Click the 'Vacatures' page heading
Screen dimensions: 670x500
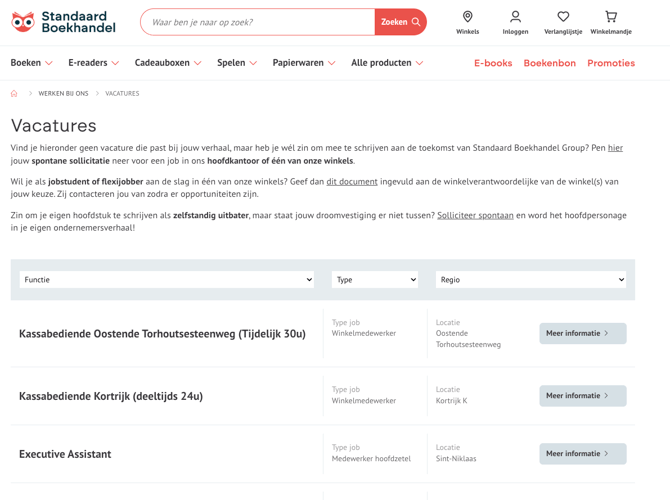point(53,126)
